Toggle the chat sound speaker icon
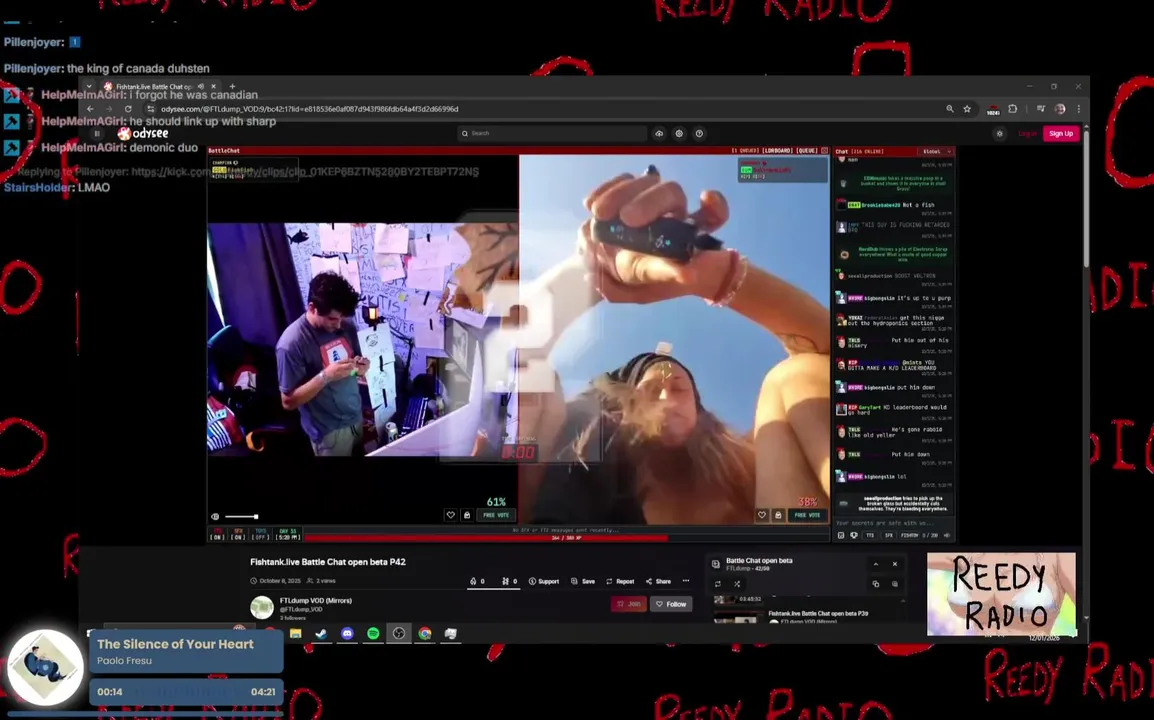This screenshot has height=720, width=1154. [947, 535]
